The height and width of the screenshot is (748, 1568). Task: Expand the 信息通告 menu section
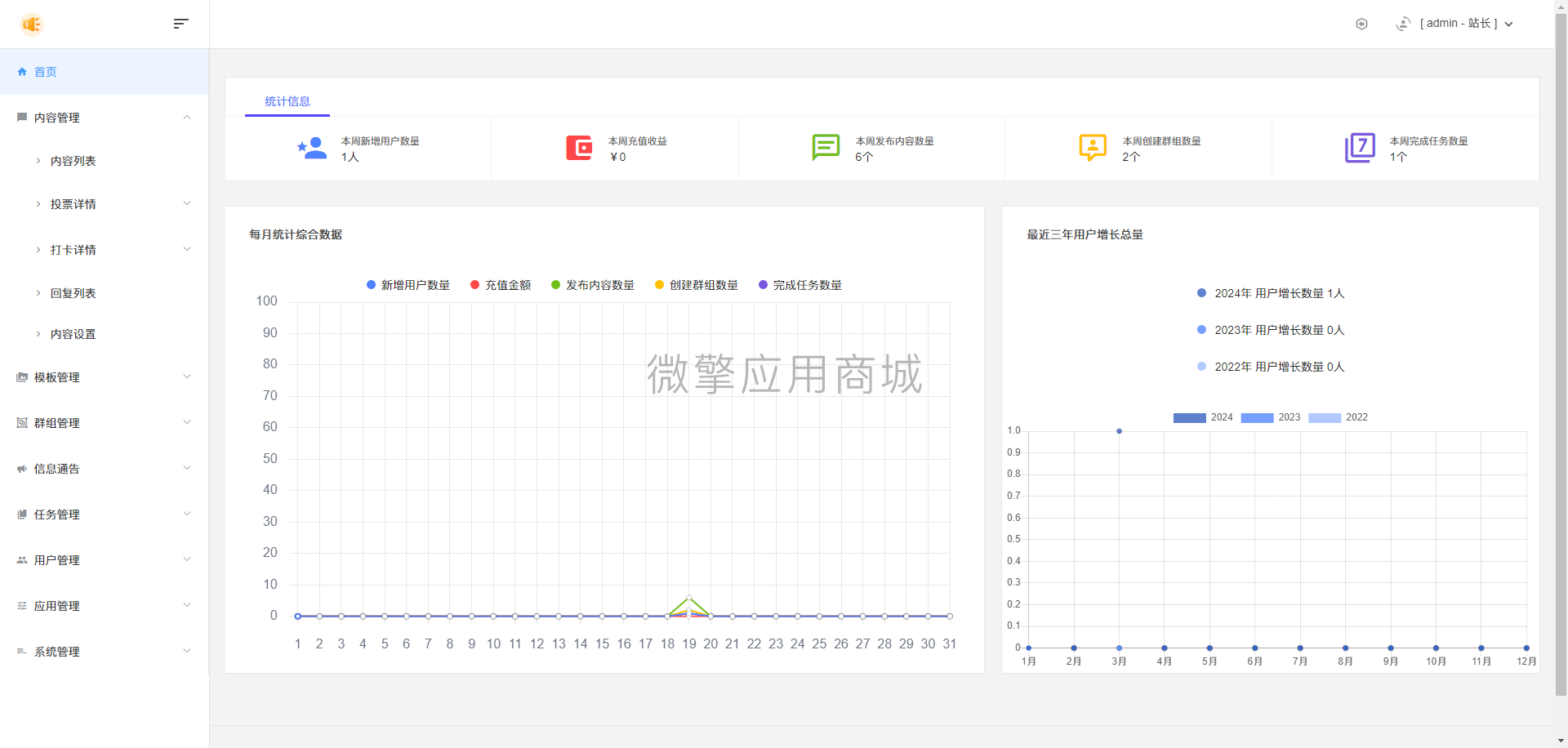[x=187, y=469]
